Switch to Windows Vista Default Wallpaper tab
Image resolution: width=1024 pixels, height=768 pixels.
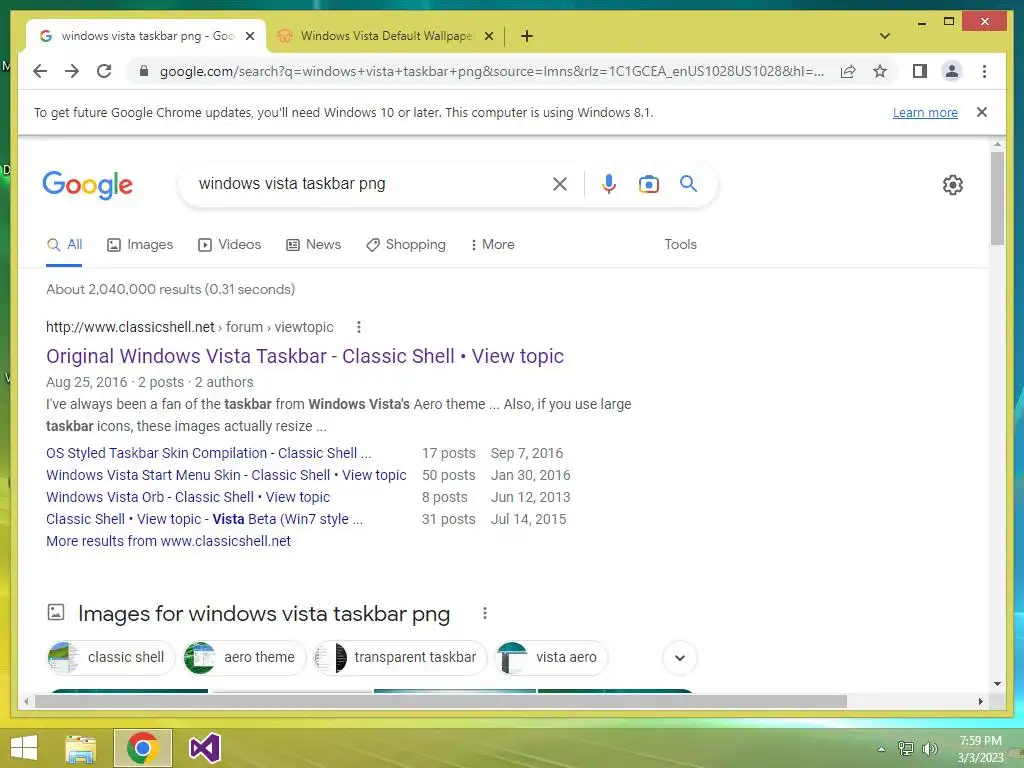pos(385,36)
